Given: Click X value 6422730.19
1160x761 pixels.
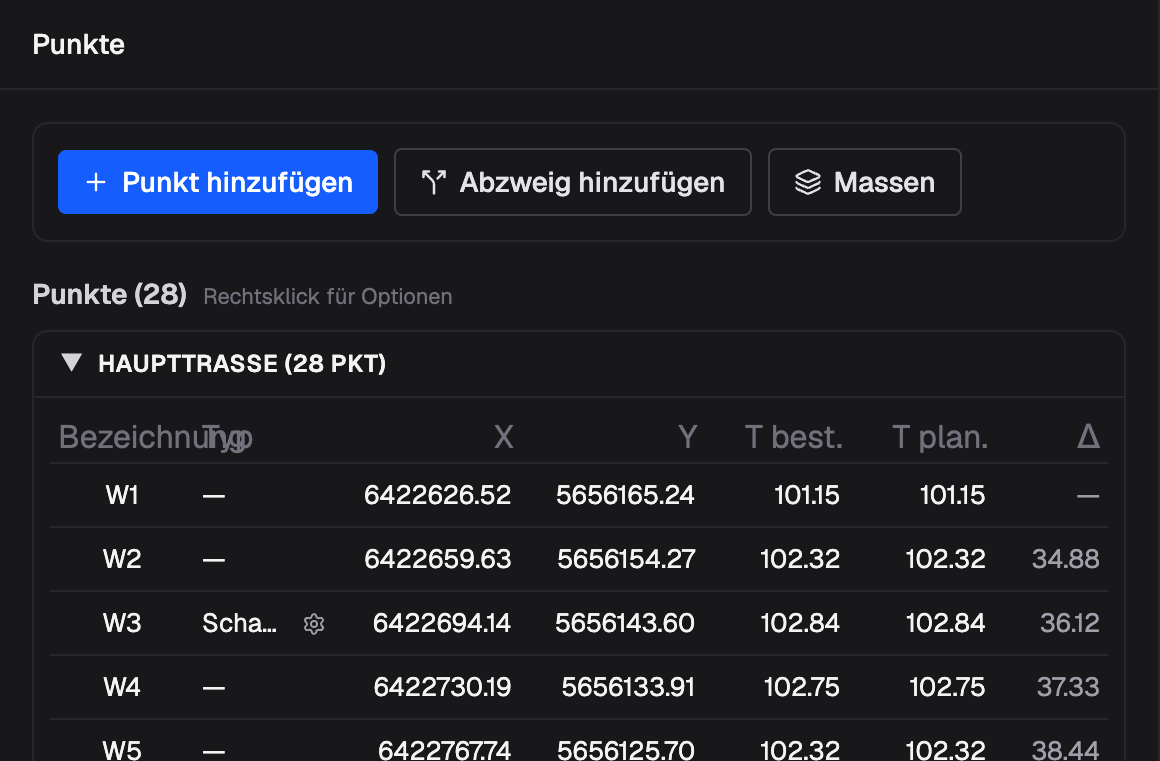Looking at the screenshot, I should click(x=442, y=687).
